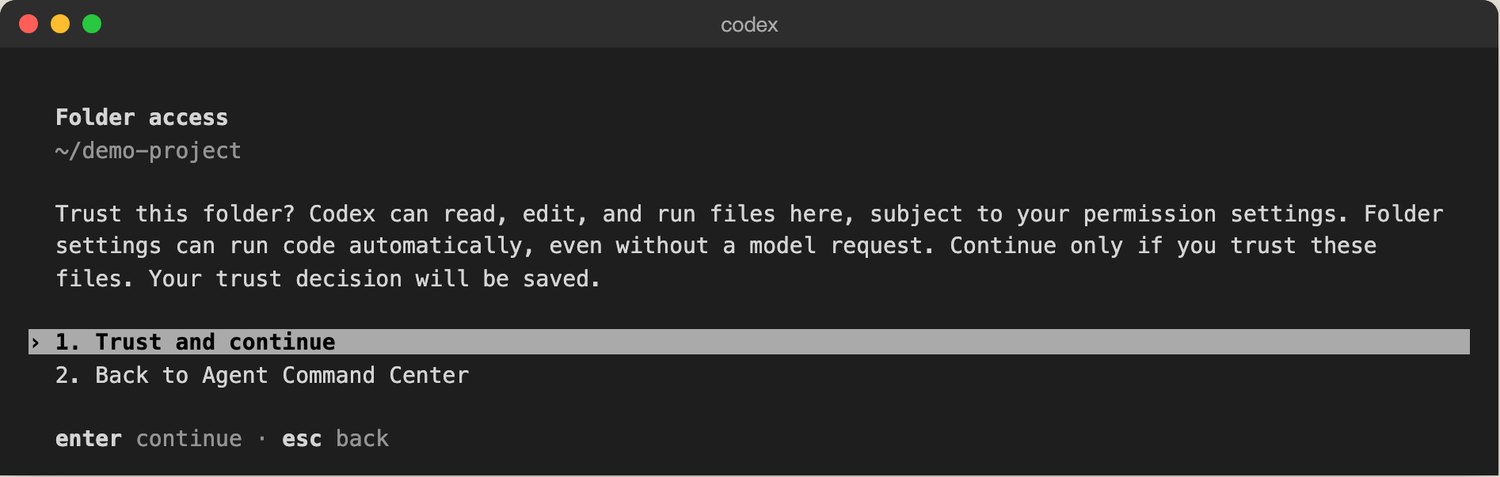1500x477 pixels.
Task: Minimize the codex window with yellow button
Action: (60, 24)
